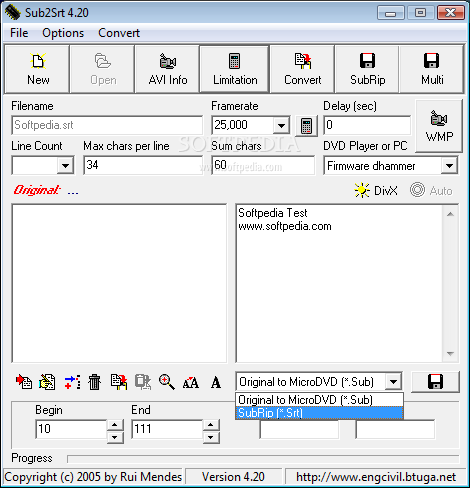Click the greyed Open toolbar button
Viewport: 470px width, 488px height.
[x=102, y=69]
